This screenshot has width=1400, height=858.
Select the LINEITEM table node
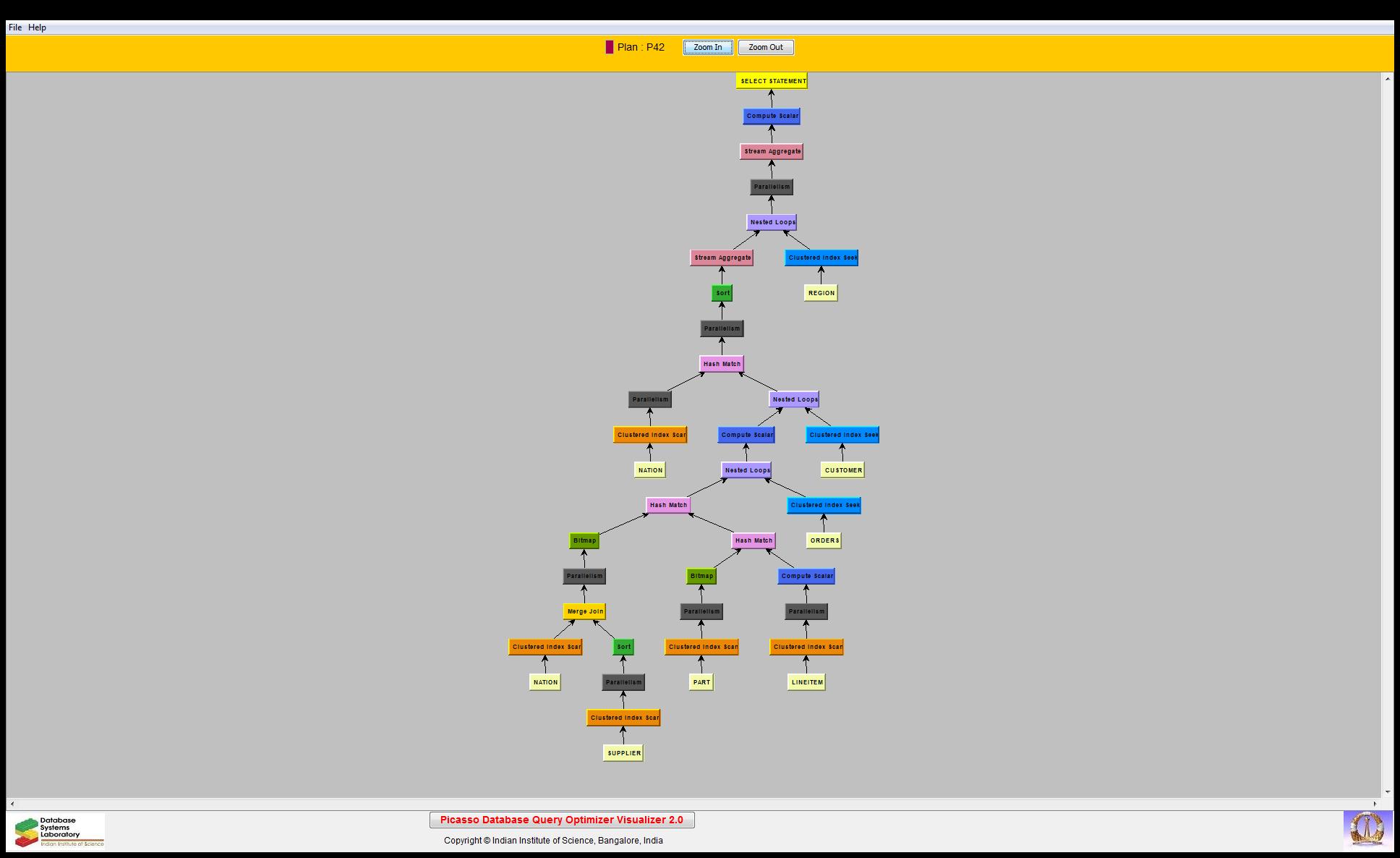(x=806, y=682)
